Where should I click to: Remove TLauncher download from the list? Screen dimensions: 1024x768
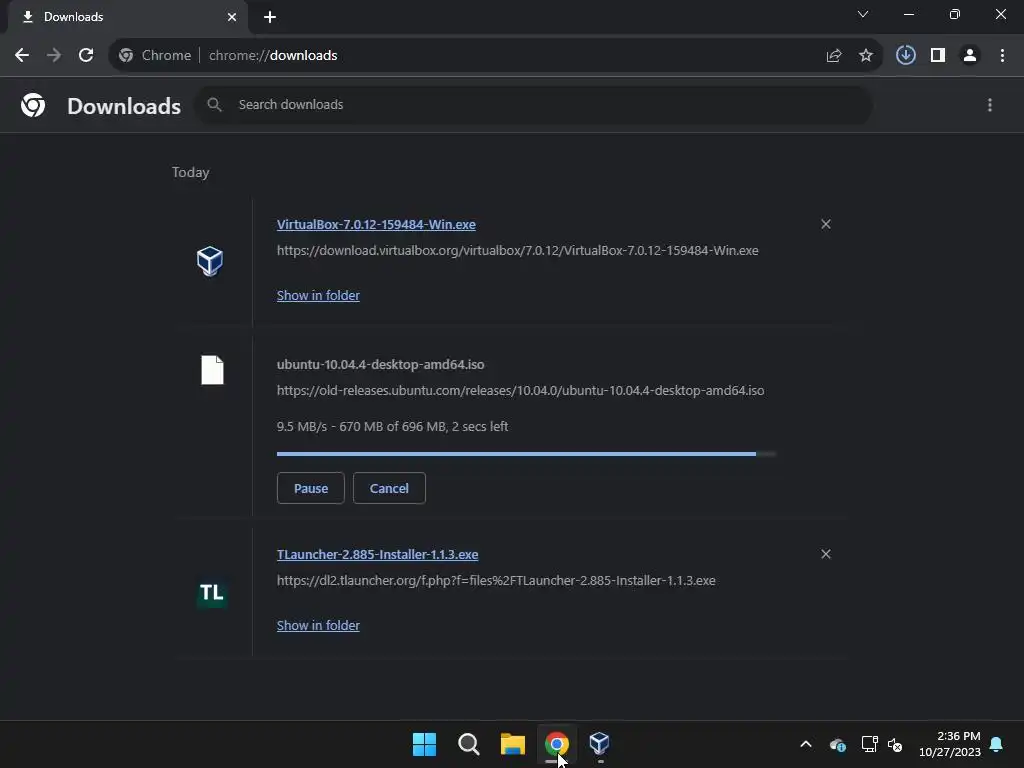click(826, 554)
